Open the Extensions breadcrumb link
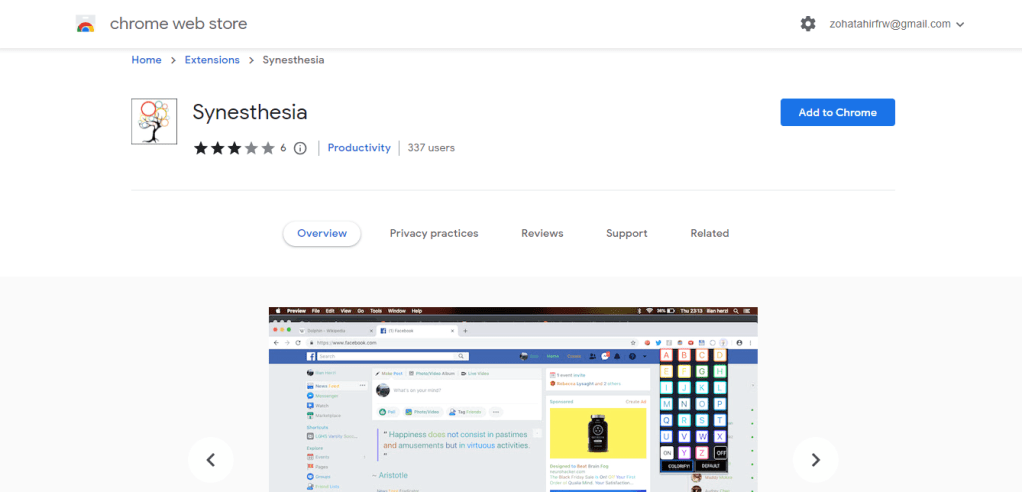Image resolution: width=1022 pixels, height=492 pixels. coord(212,60)
